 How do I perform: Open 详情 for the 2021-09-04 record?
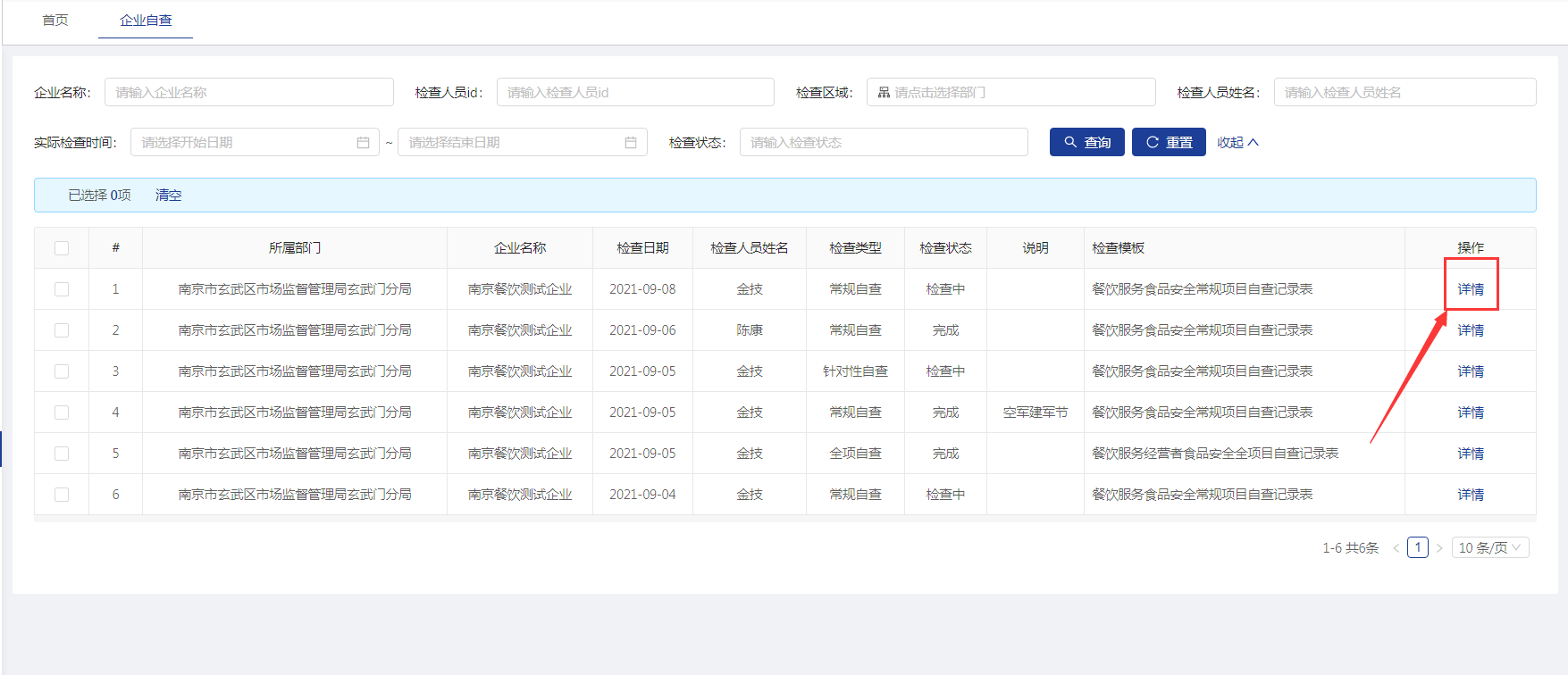tap(1471, 495)
